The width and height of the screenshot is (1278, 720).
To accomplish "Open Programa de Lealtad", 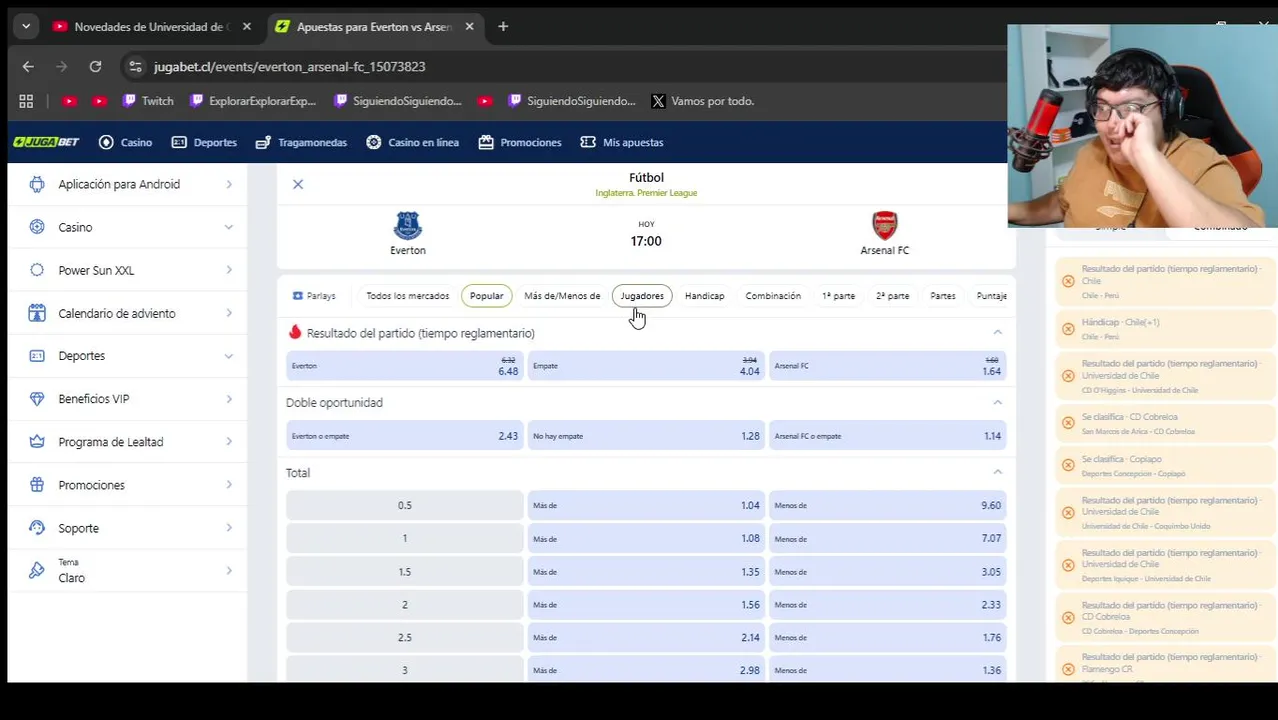I will [130, 442].
